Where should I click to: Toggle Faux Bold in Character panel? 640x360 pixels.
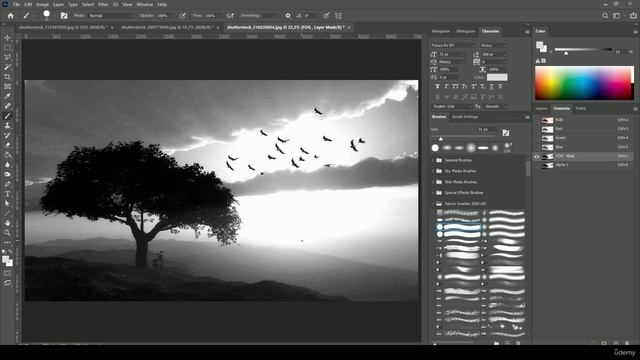point(438,87)
